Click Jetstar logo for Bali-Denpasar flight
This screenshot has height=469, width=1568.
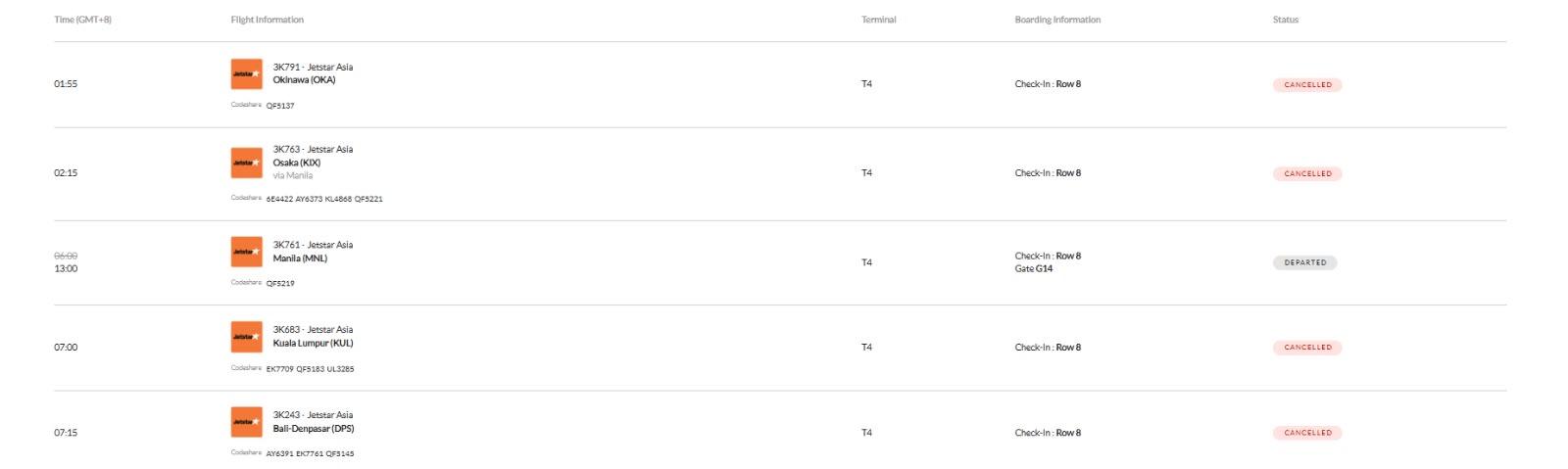pyautogui.click(x=246, y=422)
